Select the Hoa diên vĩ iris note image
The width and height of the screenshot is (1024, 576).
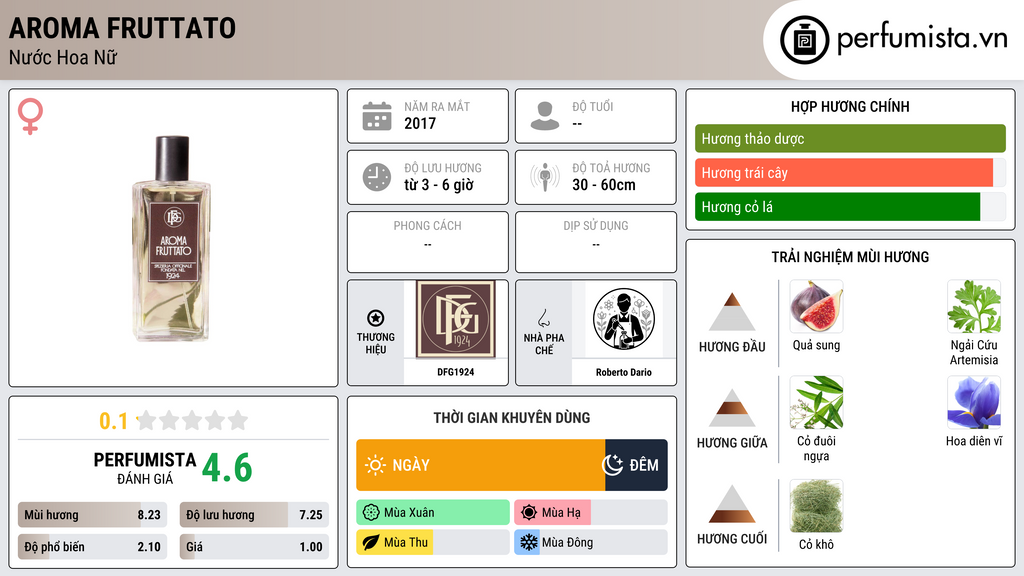tap(974, 402)
